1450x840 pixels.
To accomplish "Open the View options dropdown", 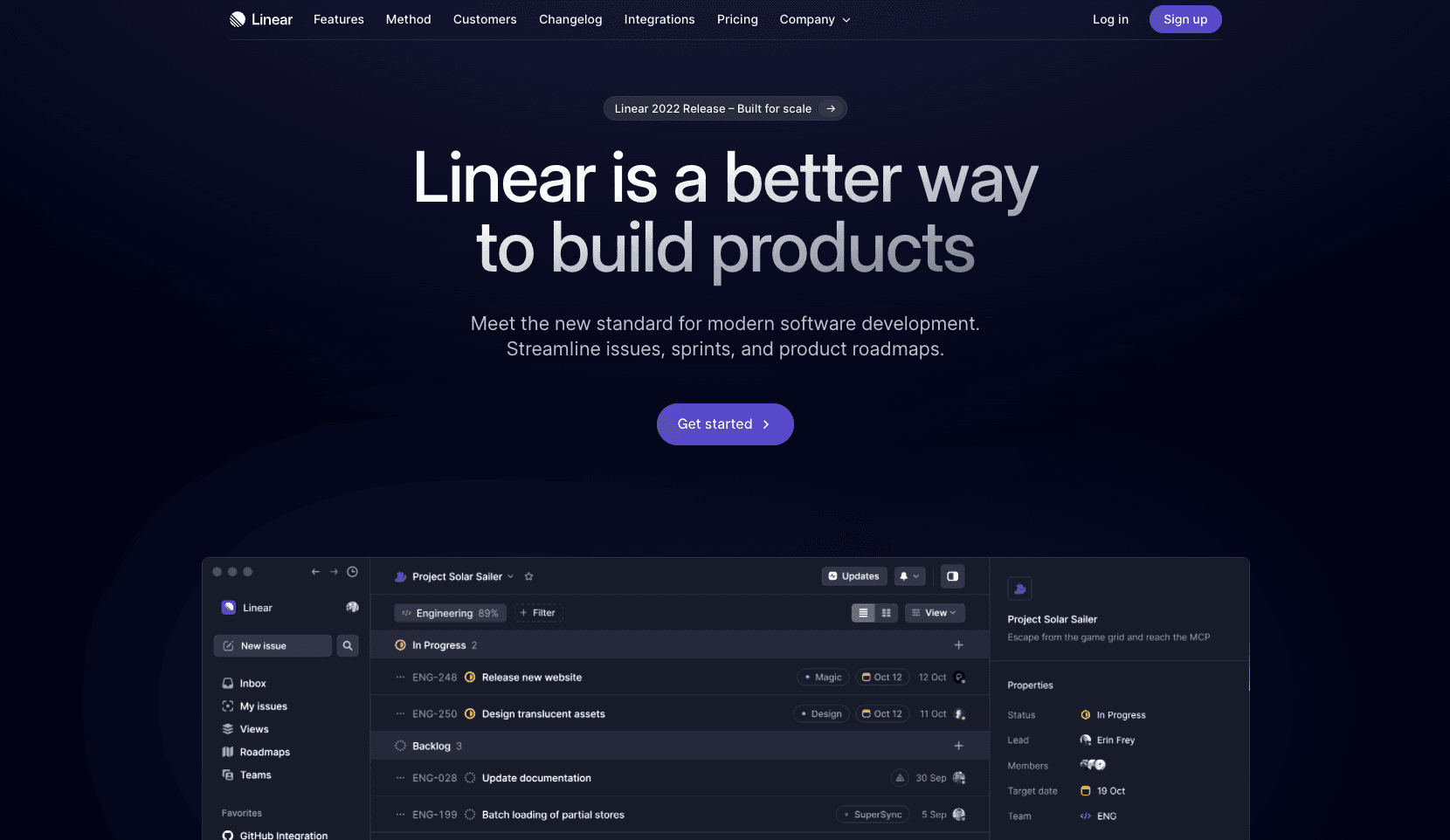I will [935, 613].
